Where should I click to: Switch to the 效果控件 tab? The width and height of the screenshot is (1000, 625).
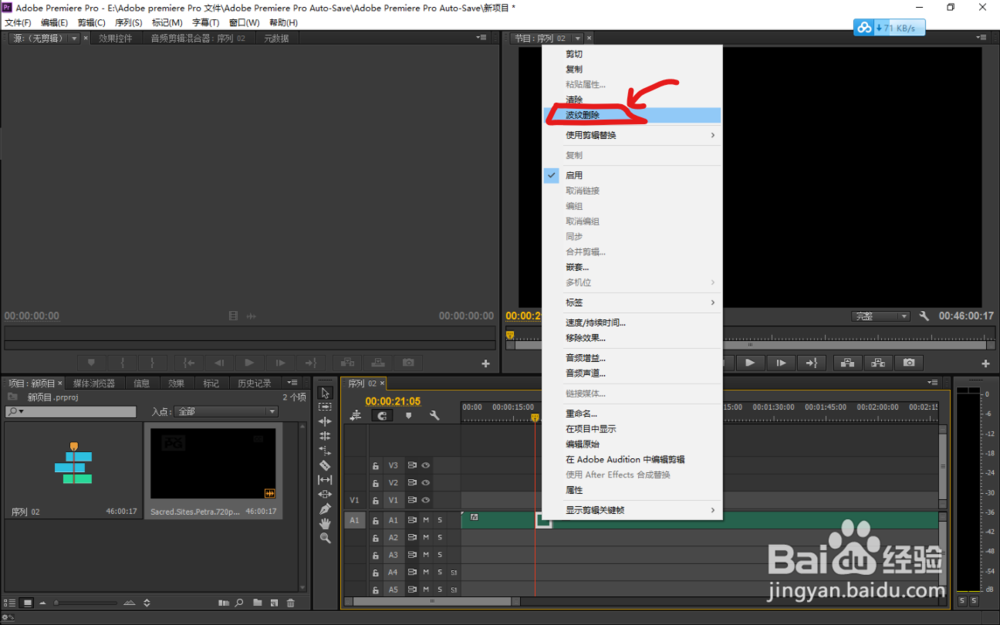pyautogui.click(x=115, y=38)
